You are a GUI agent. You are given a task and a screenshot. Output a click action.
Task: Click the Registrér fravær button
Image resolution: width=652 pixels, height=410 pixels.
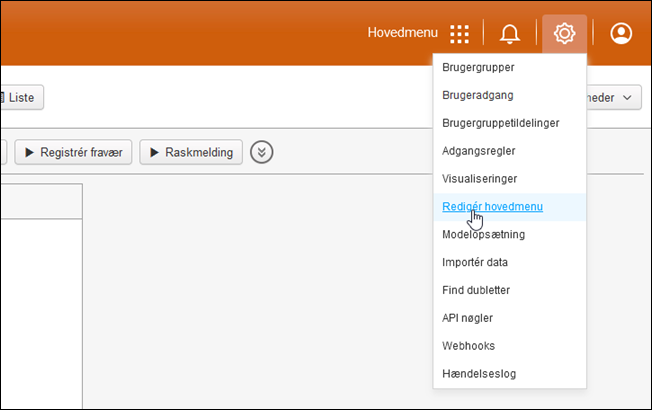(x=72, y=152)
